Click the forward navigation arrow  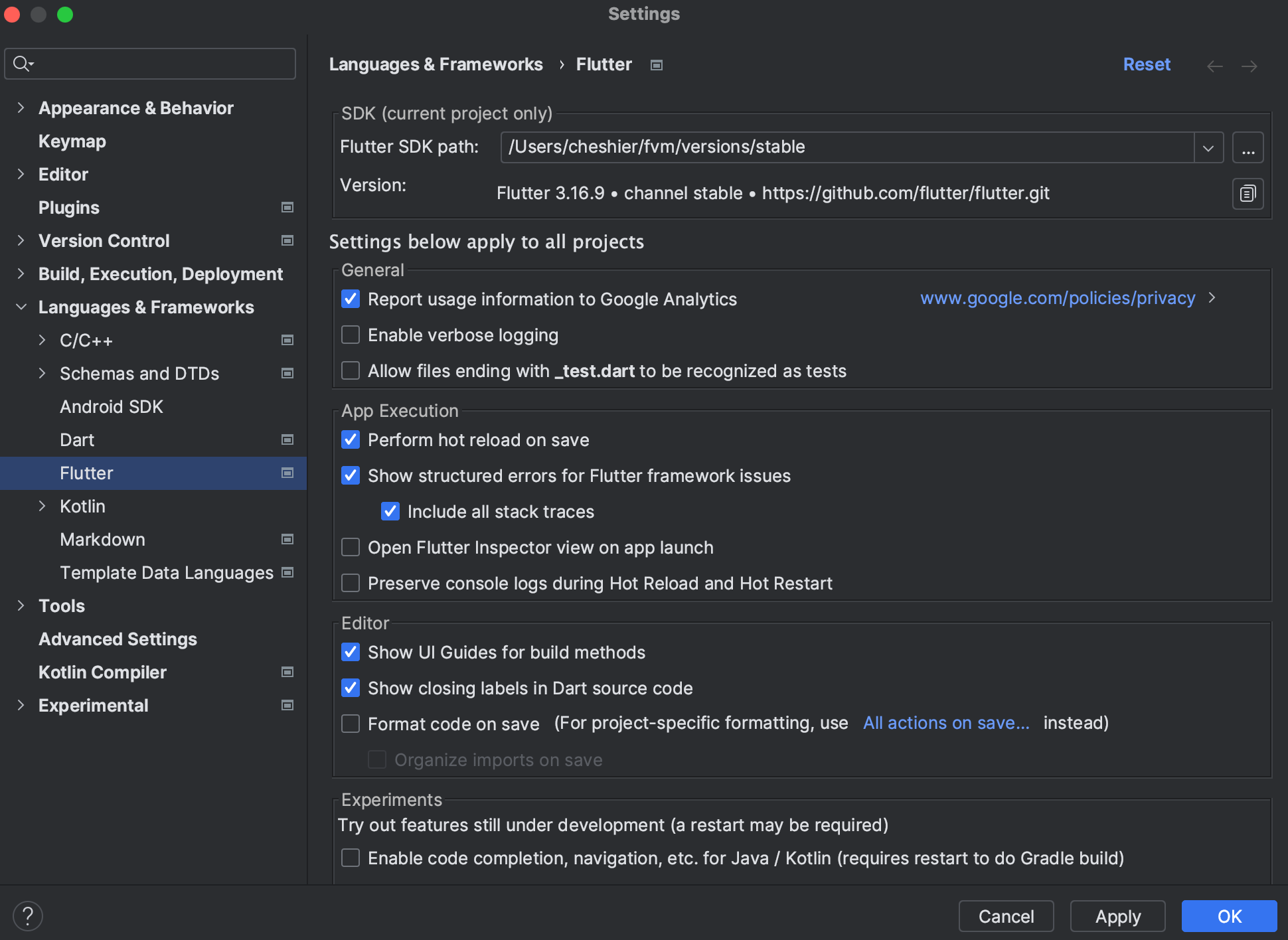point(1249,66)
